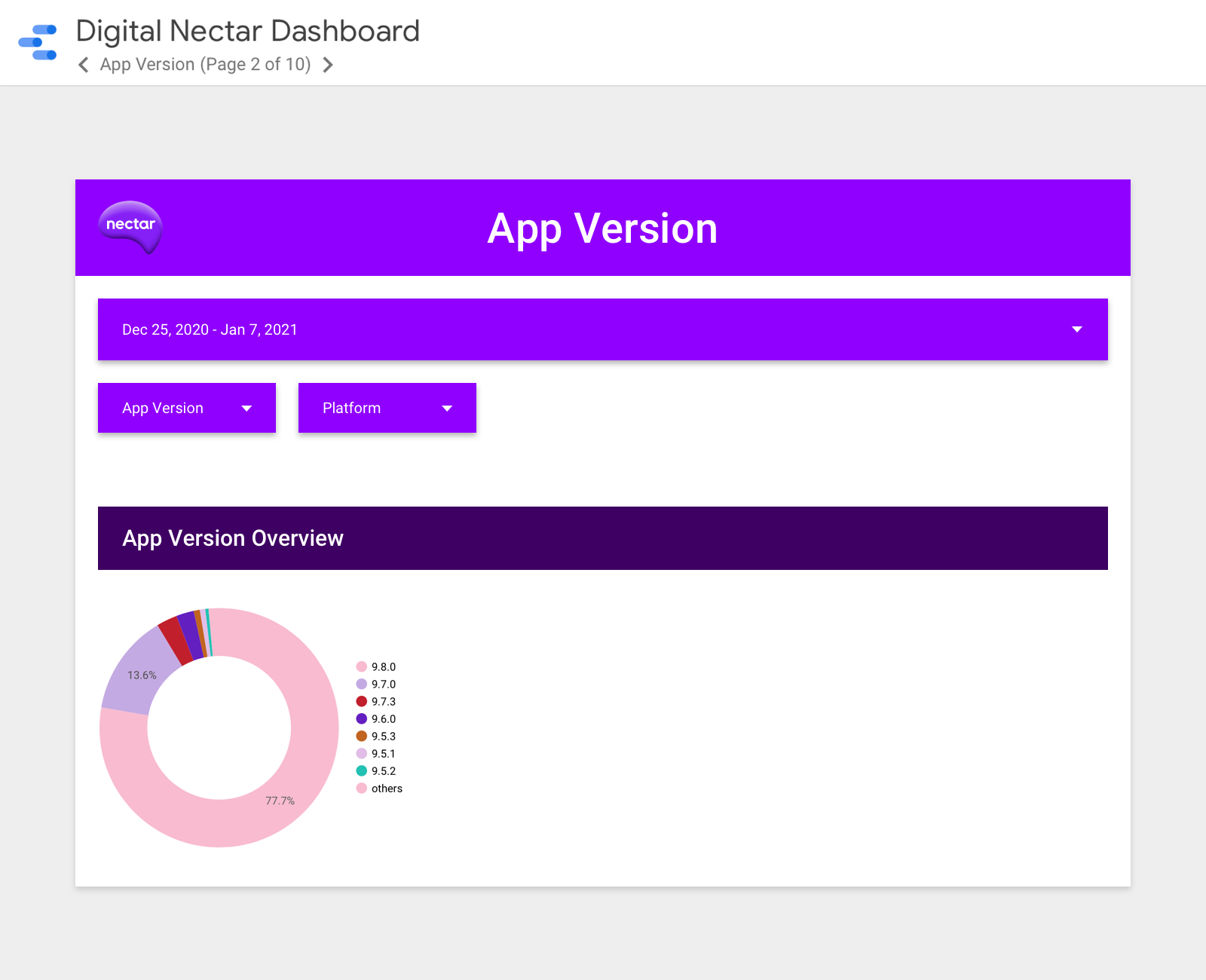The height and width of the screenshot is (980, 1206).
Task: Expand the App Version filter dropdown
Action: (x=187, y=408)
